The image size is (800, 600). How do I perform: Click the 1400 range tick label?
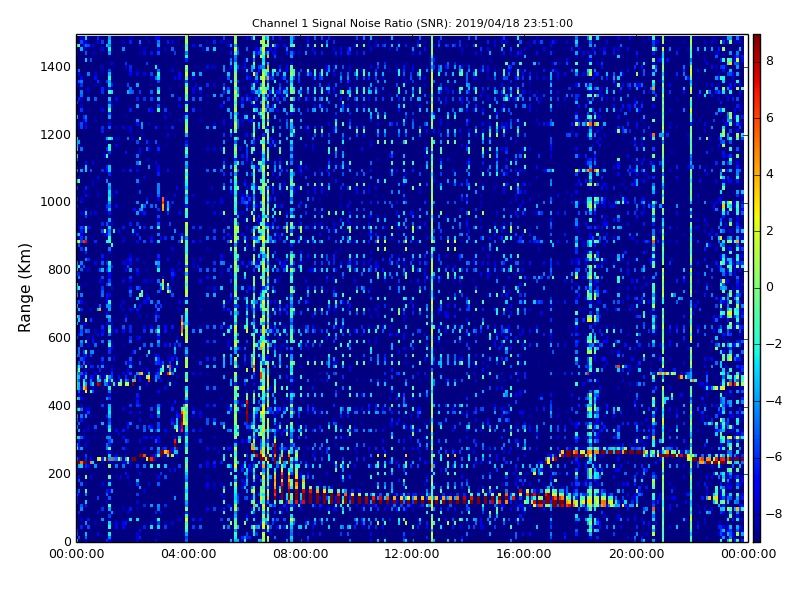(x=56, y=67)
